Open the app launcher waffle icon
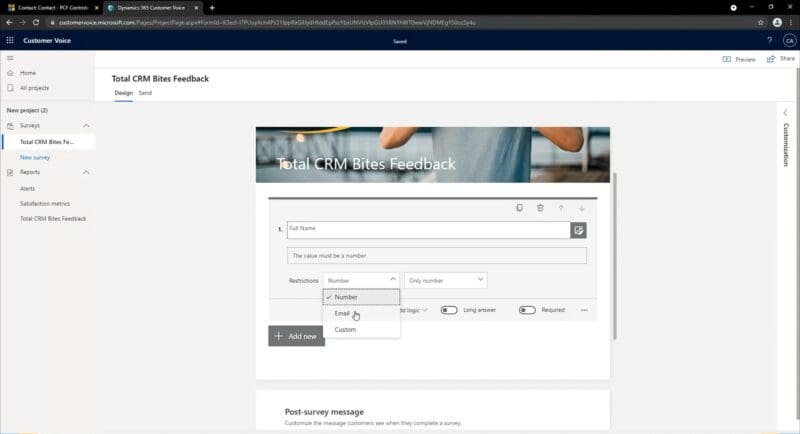The image size is (800, 434). click(10, 40)
